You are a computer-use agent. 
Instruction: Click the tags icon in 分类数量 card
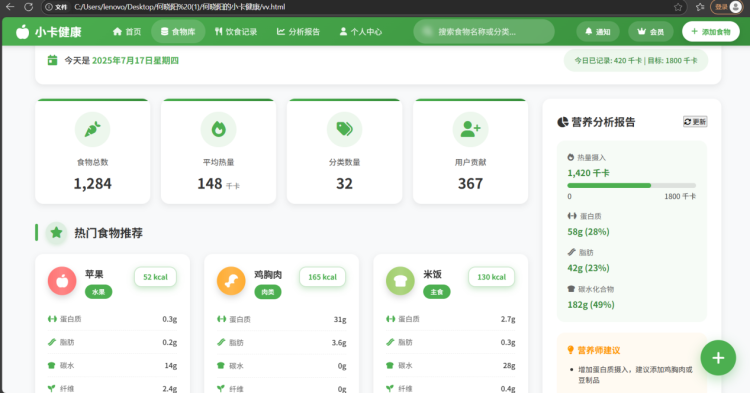point(344,129)
